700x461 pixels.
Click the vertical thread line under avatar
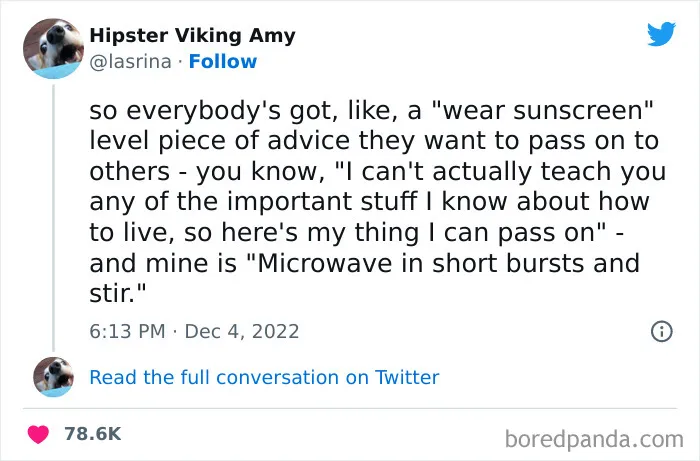pos(54,218)
